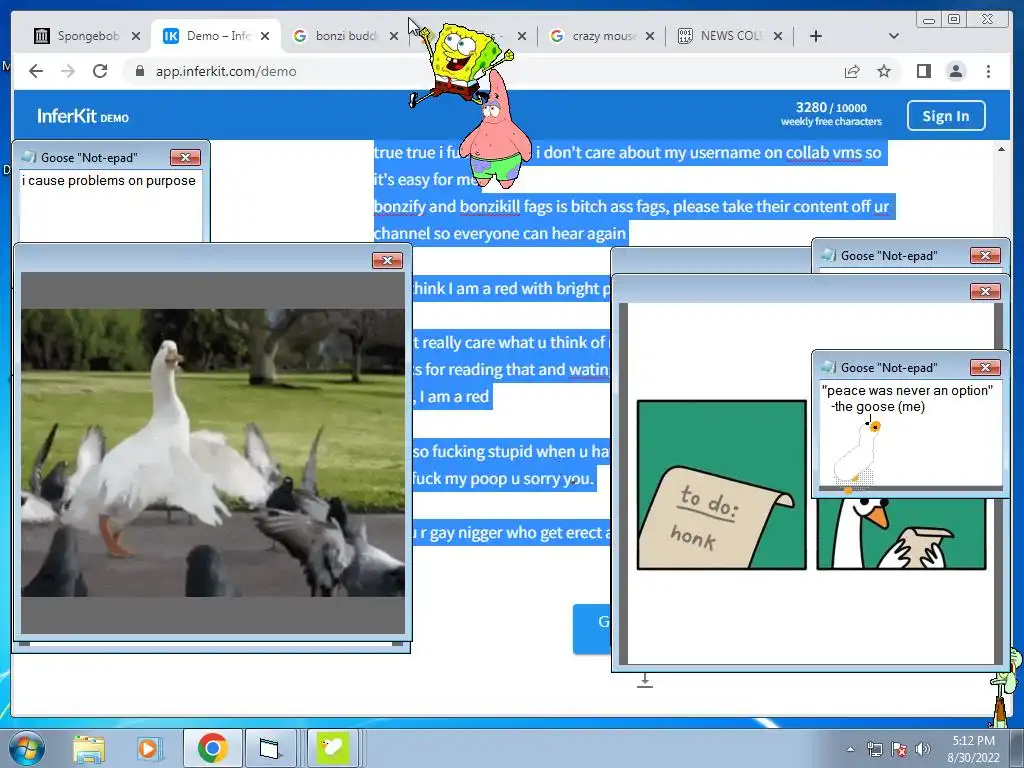Screen dimensions: 1024x768
Task: Click the 'i cause problems on purpose' text
Action: click(108, 181)
